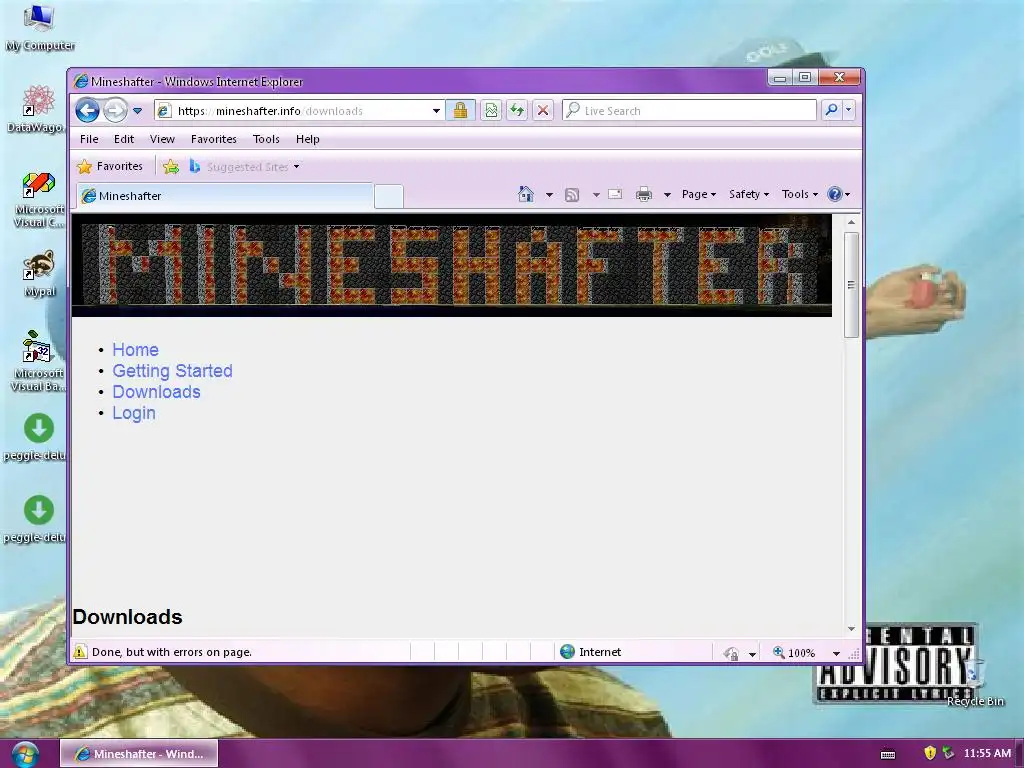This screenshot has width=1024, height=768.
Task: Expand the feeds dropdown arrow
Action: (x=596, y=195)
